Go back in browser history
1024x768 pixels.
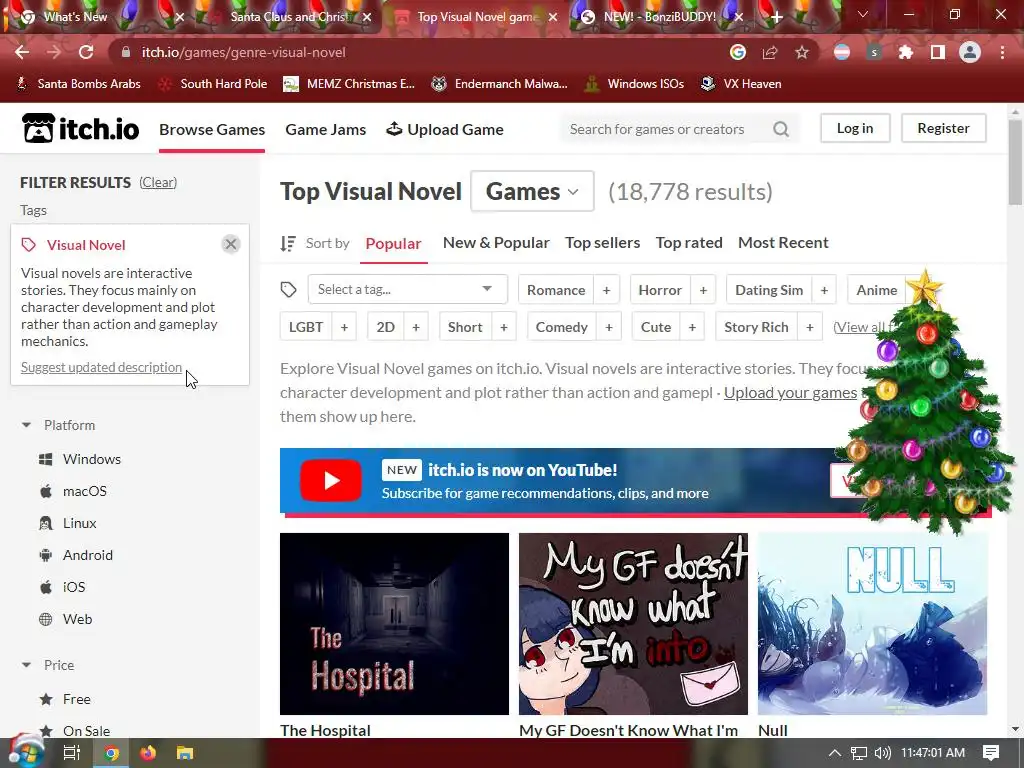(22, 52)
